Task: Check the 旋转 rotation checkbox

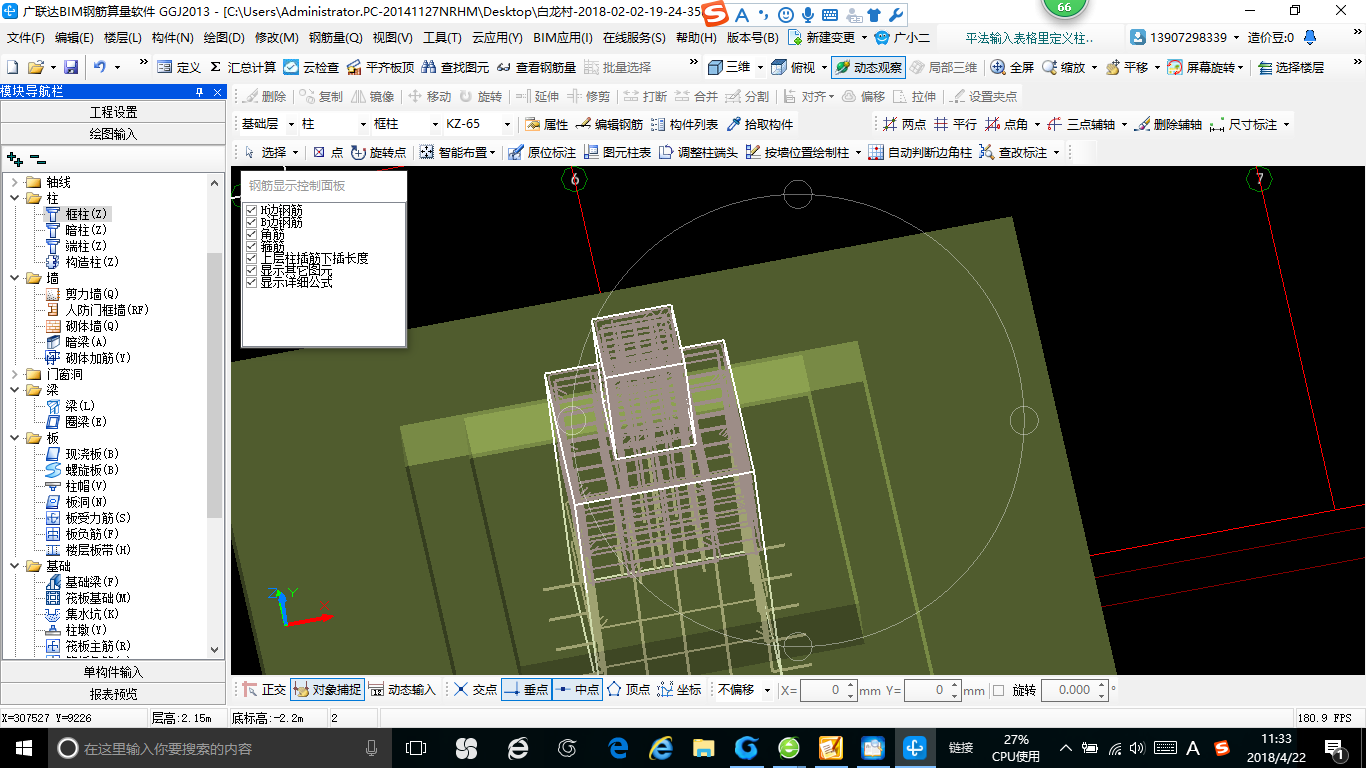Action: point(998,690)
